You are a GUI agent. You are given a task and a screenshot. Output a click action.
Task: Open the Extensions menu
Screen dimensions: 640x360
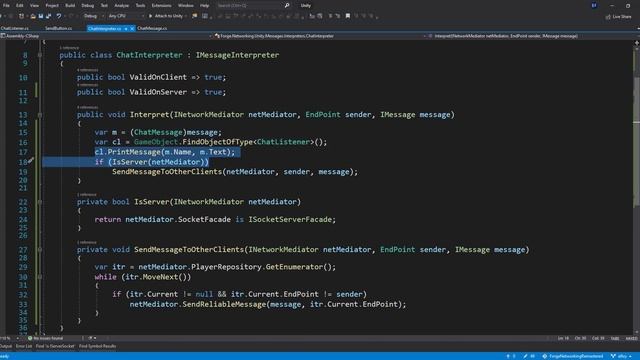[x=161, y=6]
